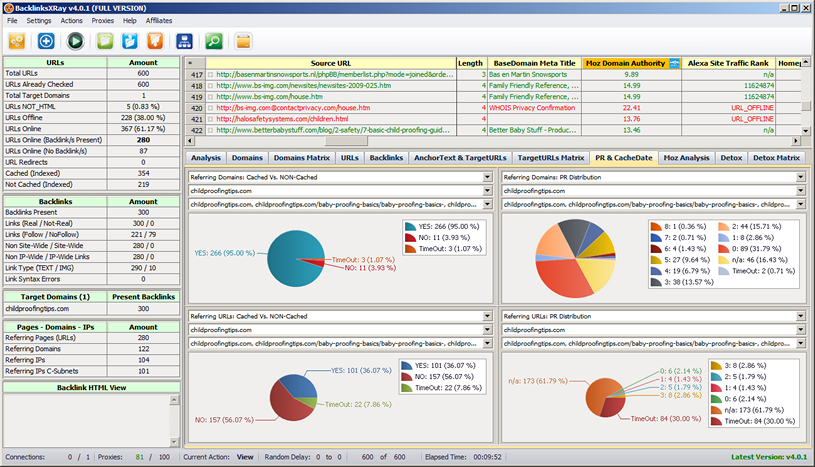Switch to the Analysis tab
This screenshot has height=467, width=815.
(x=206, y=158)
